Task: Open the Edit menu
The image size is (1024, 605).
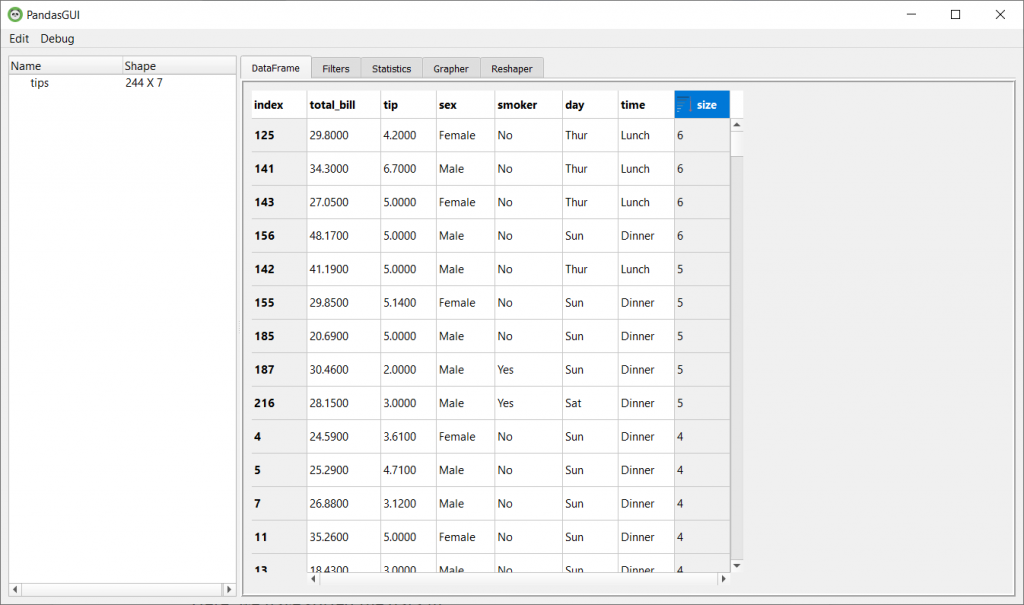Action: [19, 38]
